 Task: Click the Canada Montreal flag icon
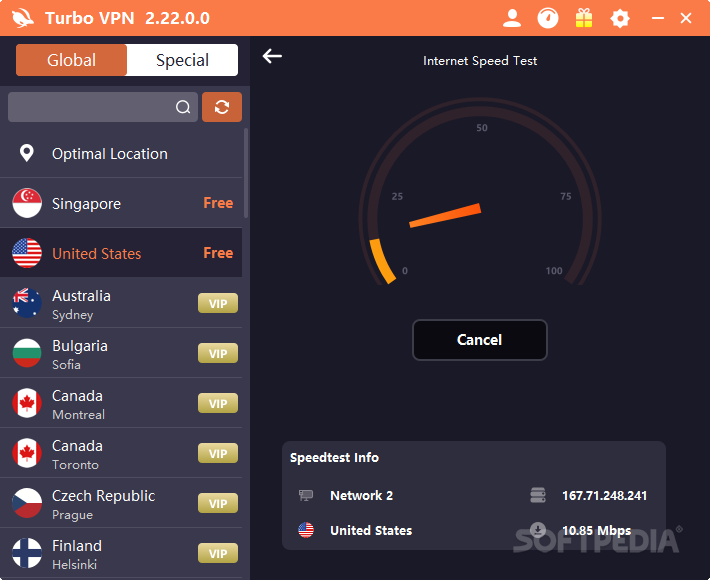pos(27,403)
